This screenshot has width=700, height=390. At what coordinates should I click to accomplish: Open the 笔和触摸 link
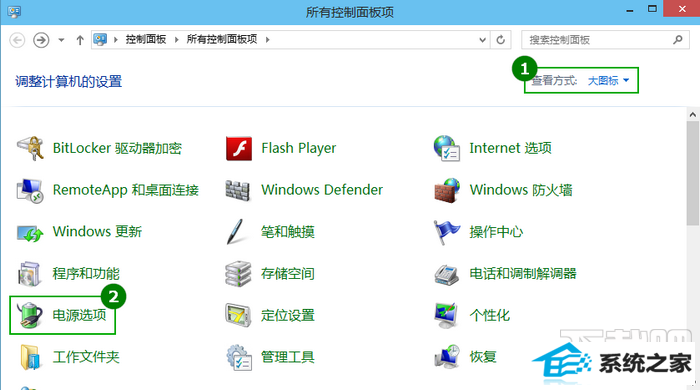[288, 232]
